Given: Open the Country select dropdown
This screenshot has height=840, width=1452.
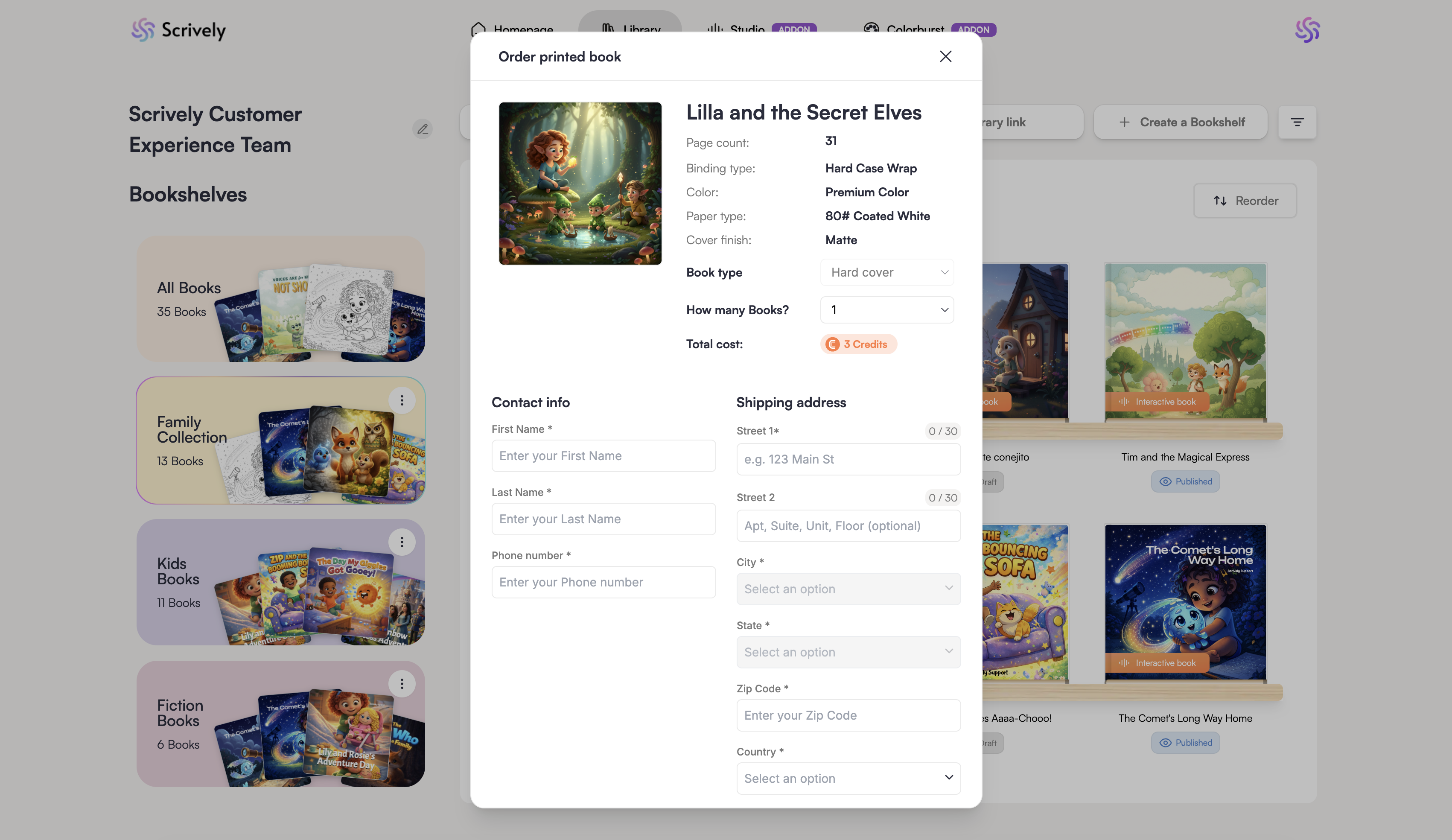Looking at the screenshot, I should pyautogui.click(x=848, y=779).
